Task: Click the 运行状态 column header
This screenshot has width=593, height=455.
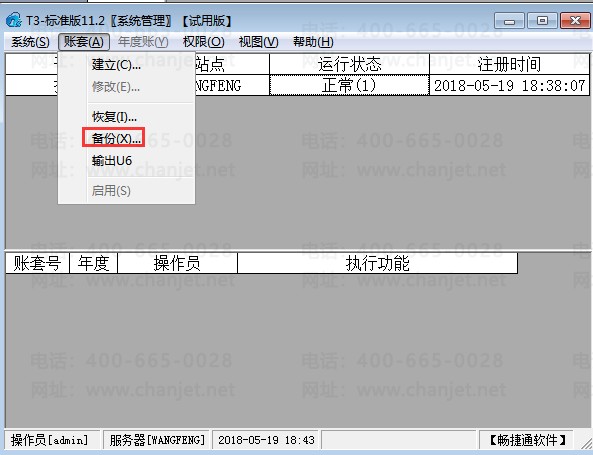Action: (349, 64)
